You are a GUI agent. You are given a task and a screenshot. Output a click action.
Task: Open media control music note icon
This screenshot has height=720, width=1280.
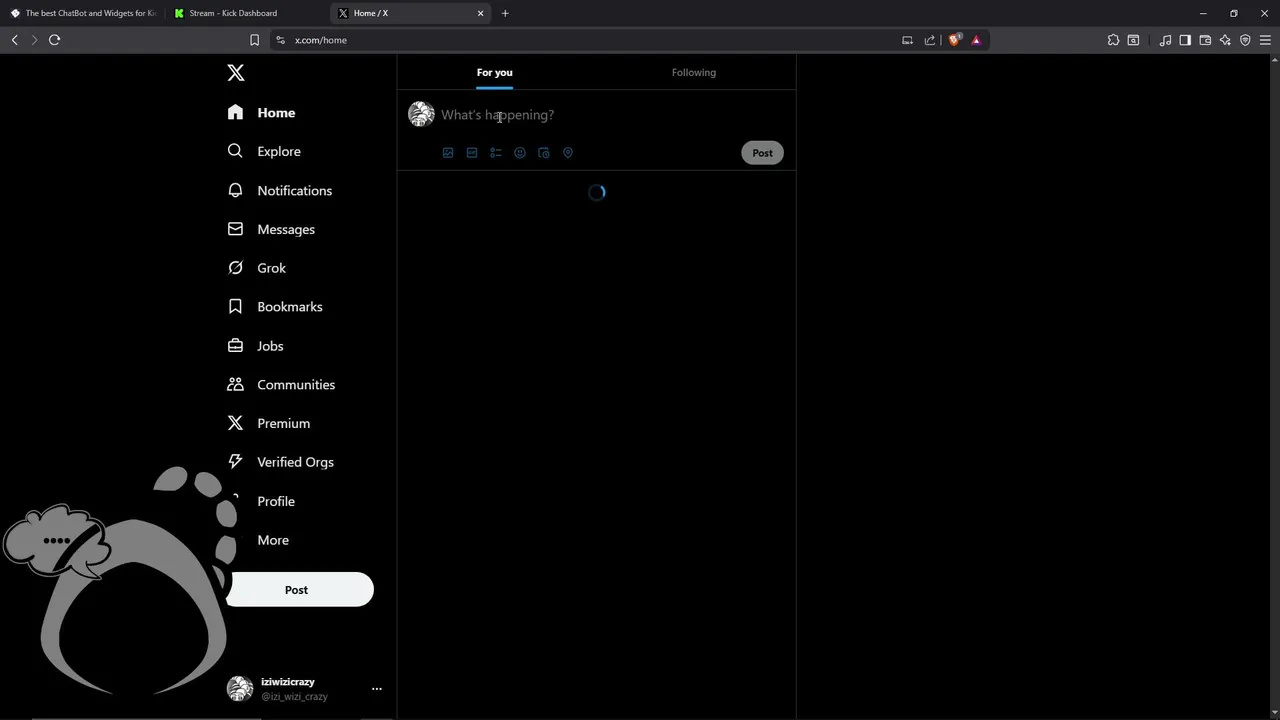click(1165, 40)
